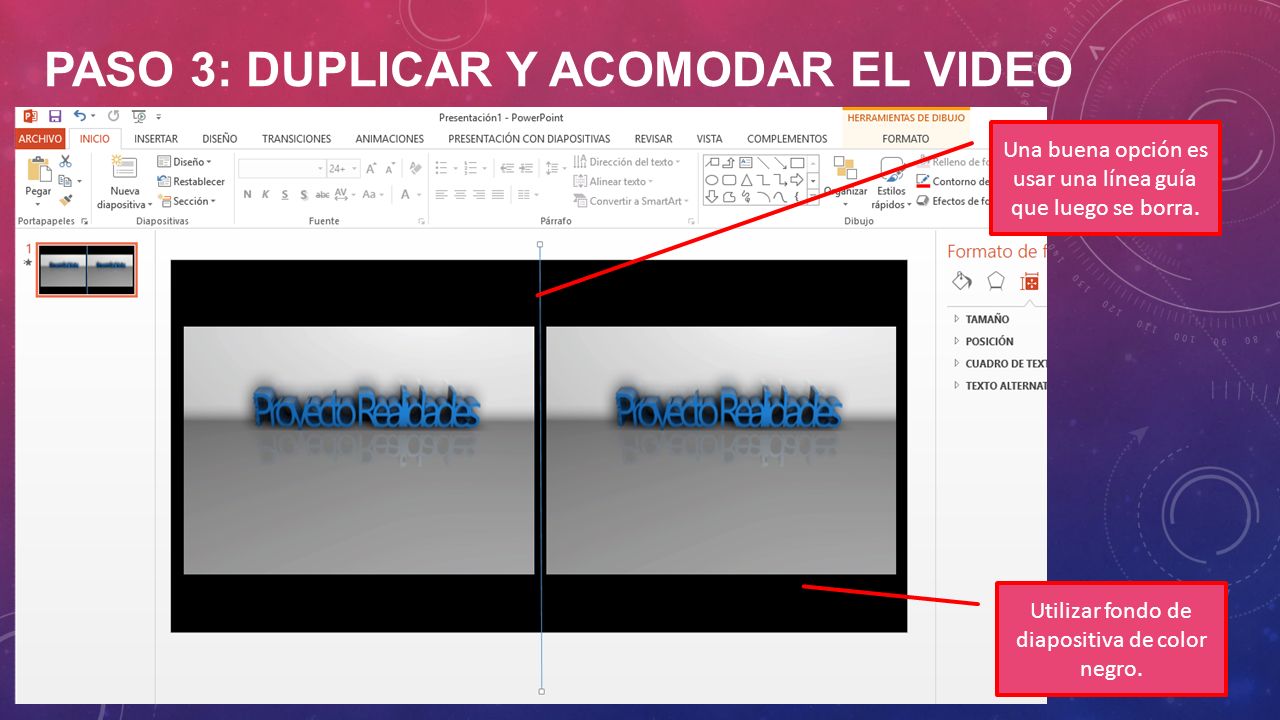Click the Restablecer button
The image size is (1280, 720).
191,181
